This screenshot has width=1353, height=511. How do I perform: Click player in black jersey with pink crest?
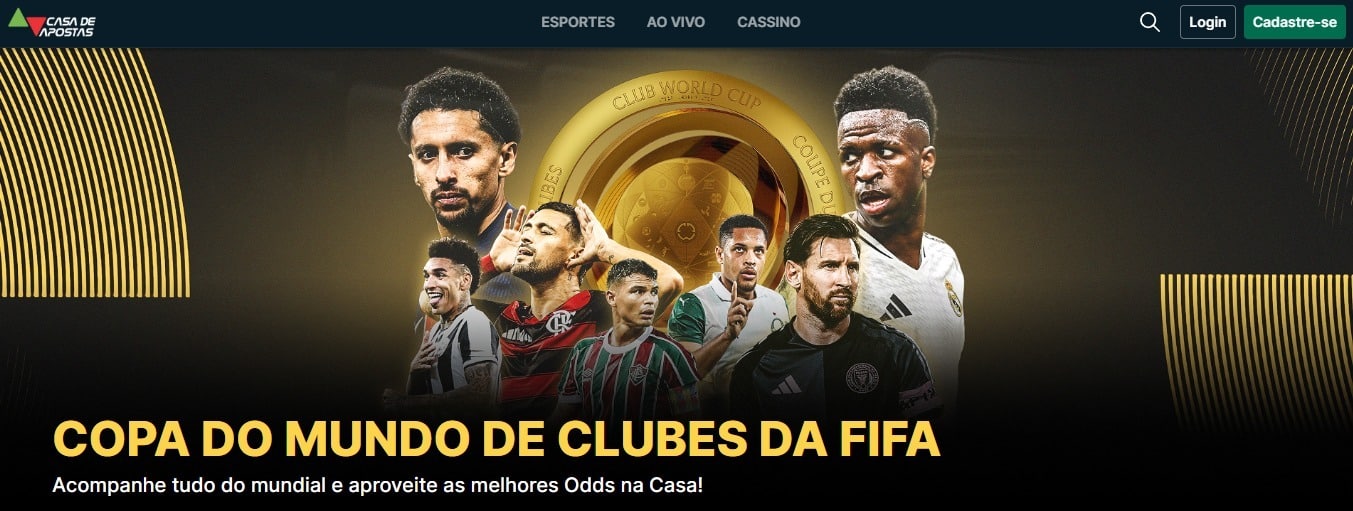pos(835,320)
